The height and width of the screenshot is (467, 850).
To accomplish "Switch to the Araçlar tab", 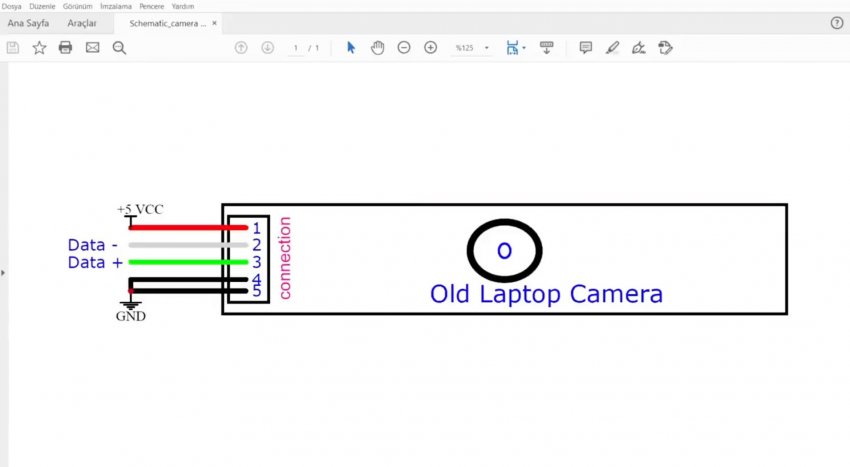I will [82, 23].
